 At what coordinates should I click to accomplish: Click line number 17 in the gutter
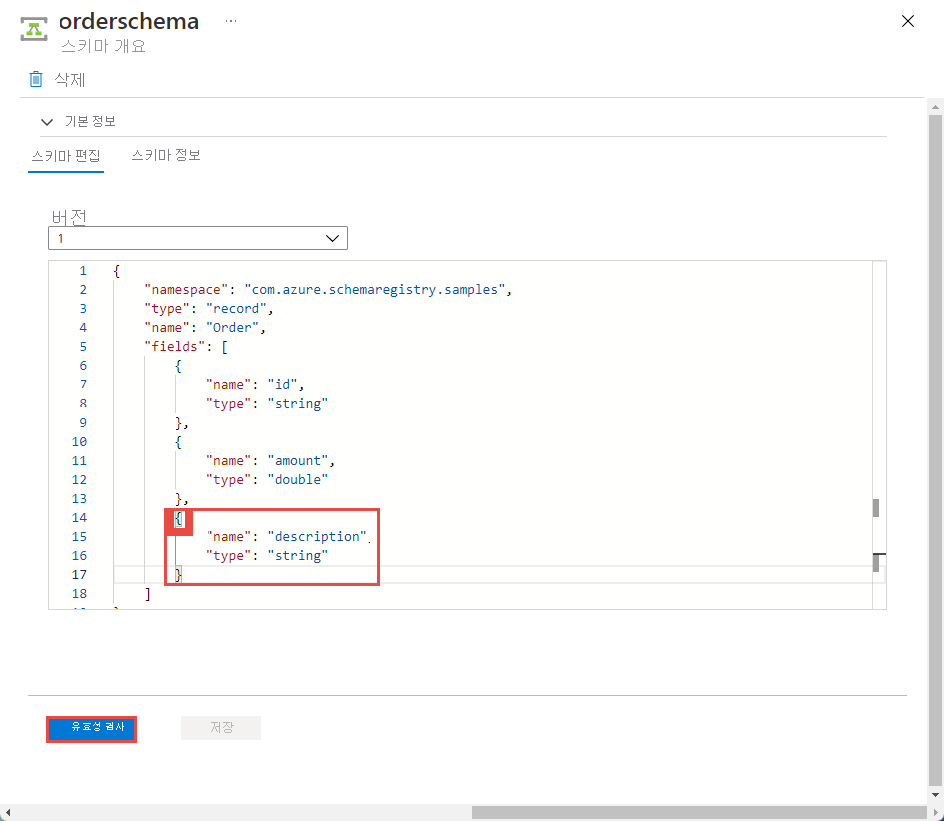(79, 575)
